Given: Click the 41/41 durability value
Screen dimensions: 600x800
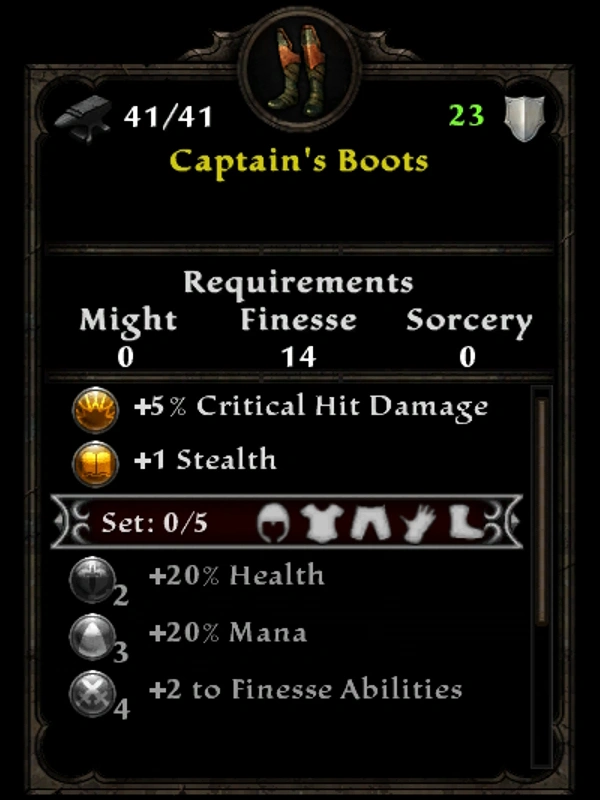Looking at the screenshot, I should pyautogui.click(x=168, y=116).
